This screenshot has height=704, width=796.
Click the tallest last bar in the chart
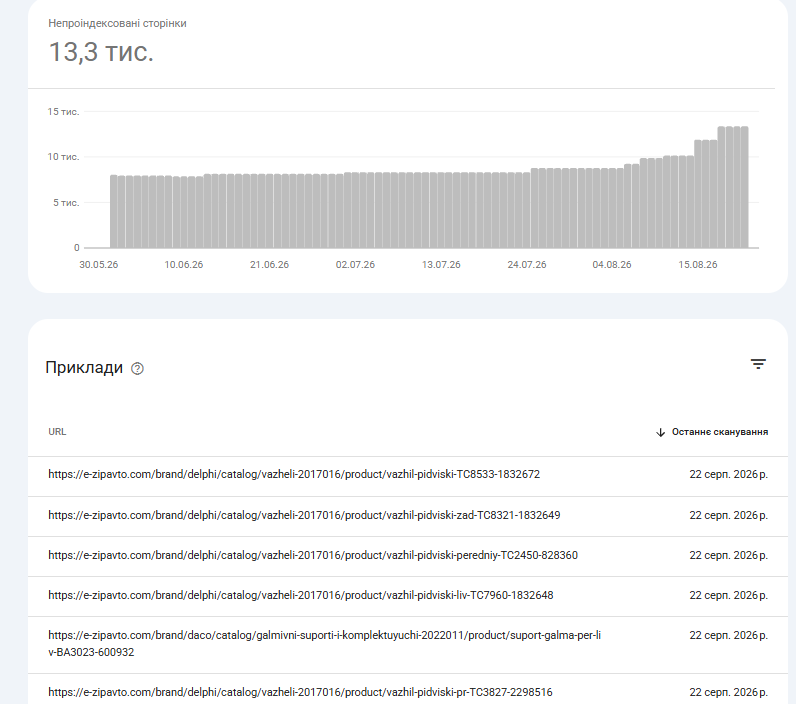744,187
